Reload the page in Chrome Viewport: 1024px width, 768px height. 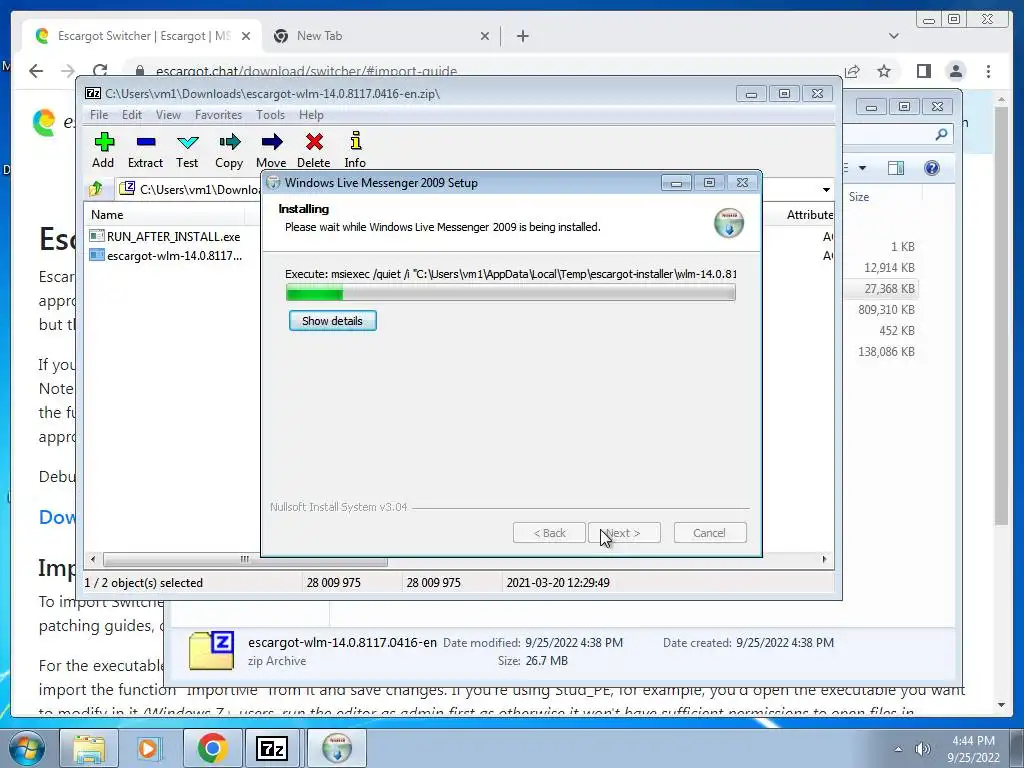click(100, 71)
